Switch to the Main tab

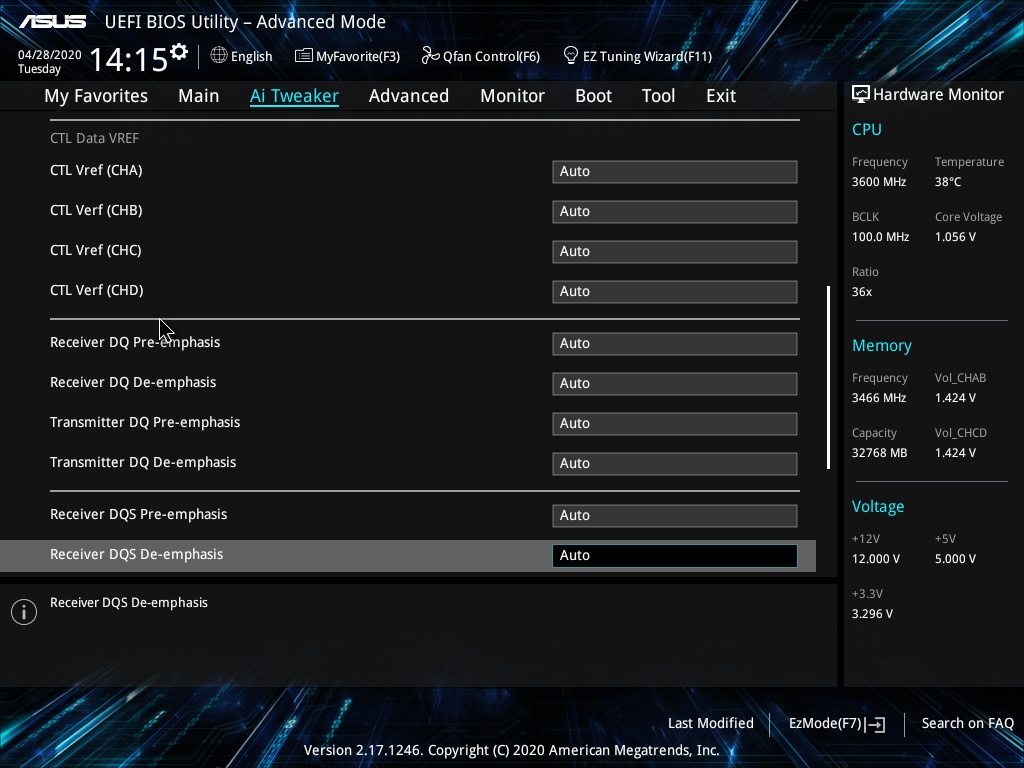pos(199,96)
